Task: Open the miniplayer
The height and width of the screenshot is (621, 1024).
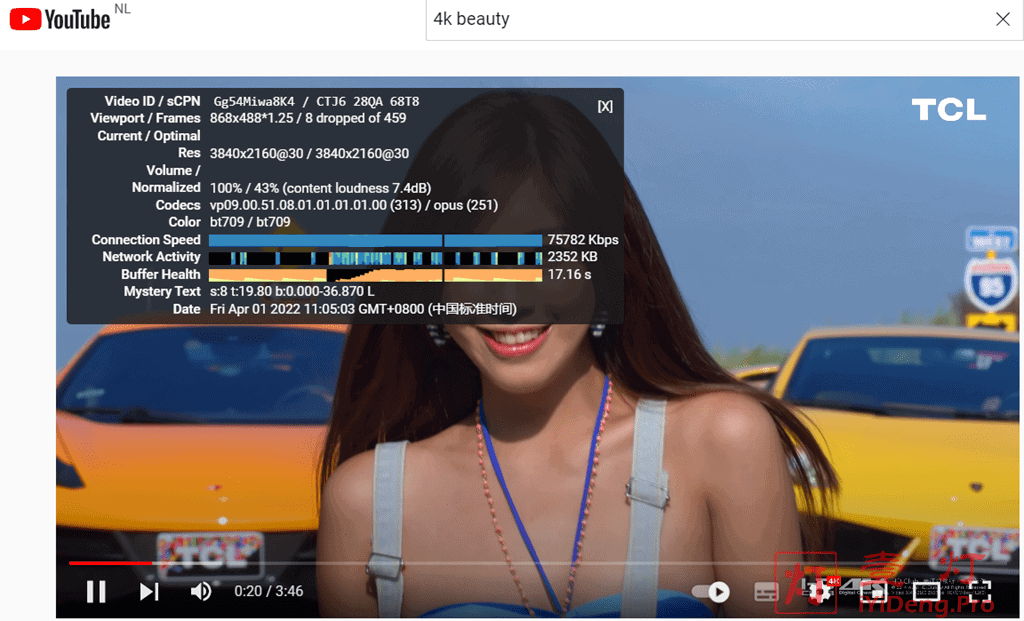Action: [873, 592]
